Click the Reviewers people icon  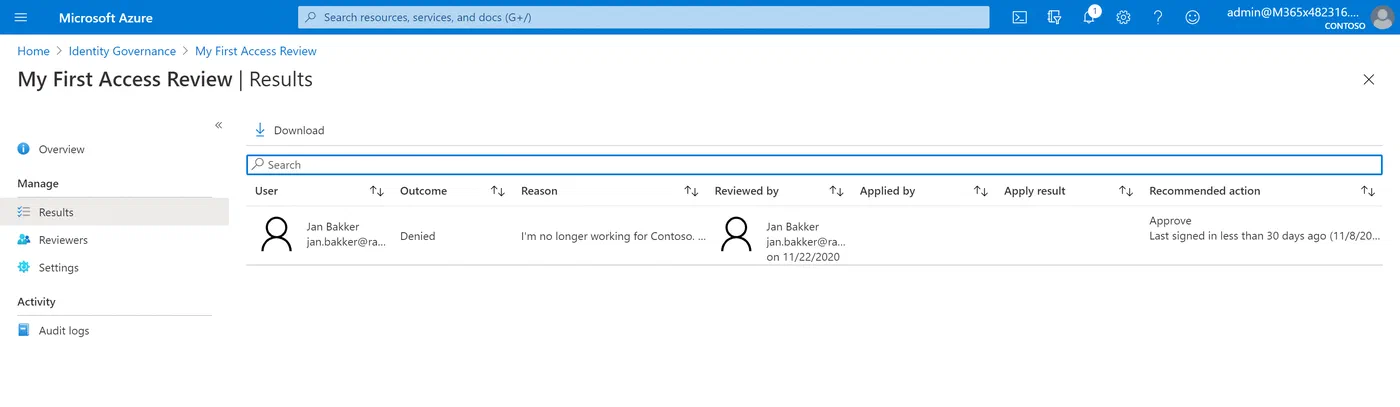(24, 240)
